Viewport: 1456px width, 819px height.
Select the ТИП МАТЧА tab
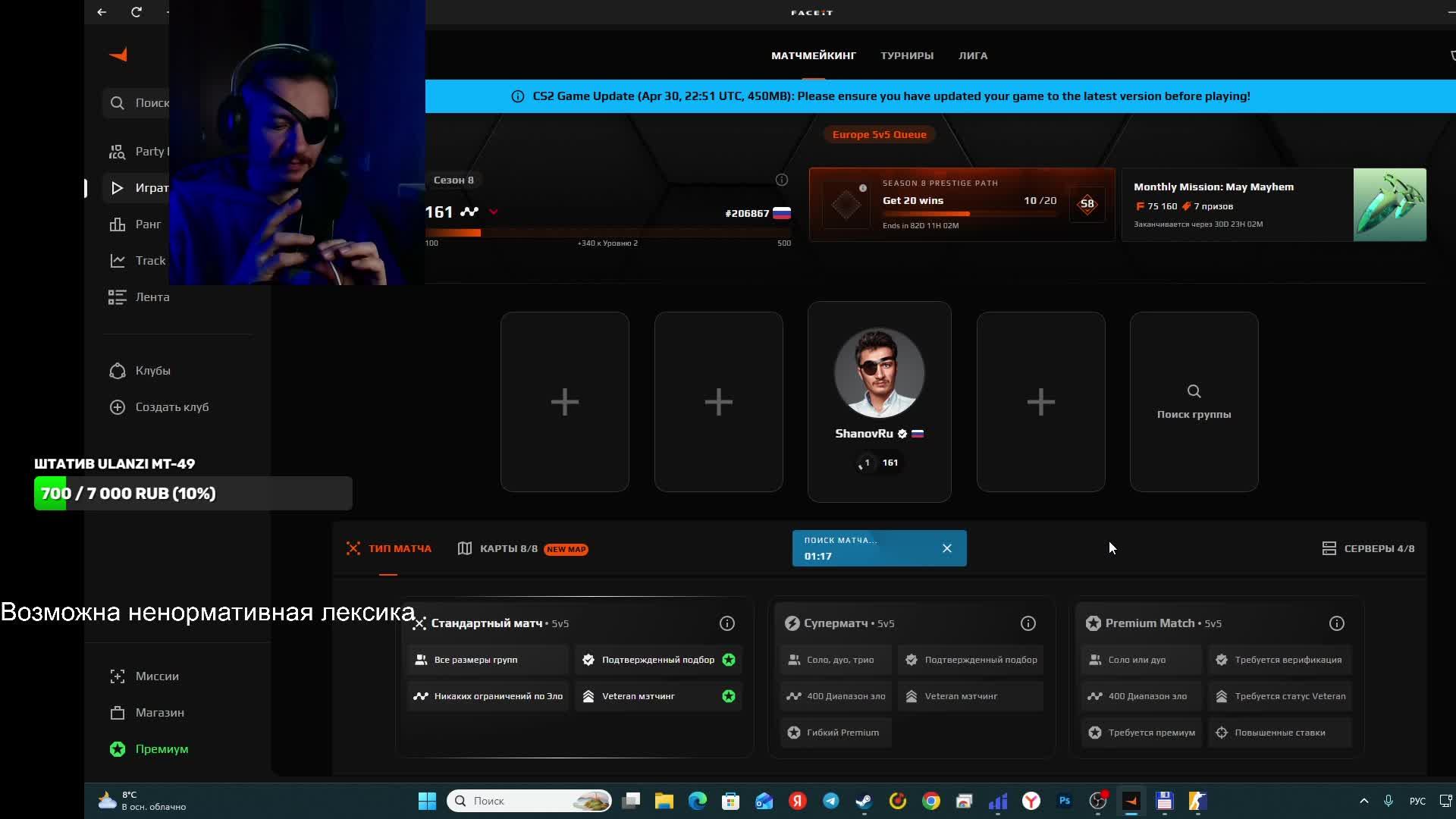pyautogui.click(x=388, y=548)
